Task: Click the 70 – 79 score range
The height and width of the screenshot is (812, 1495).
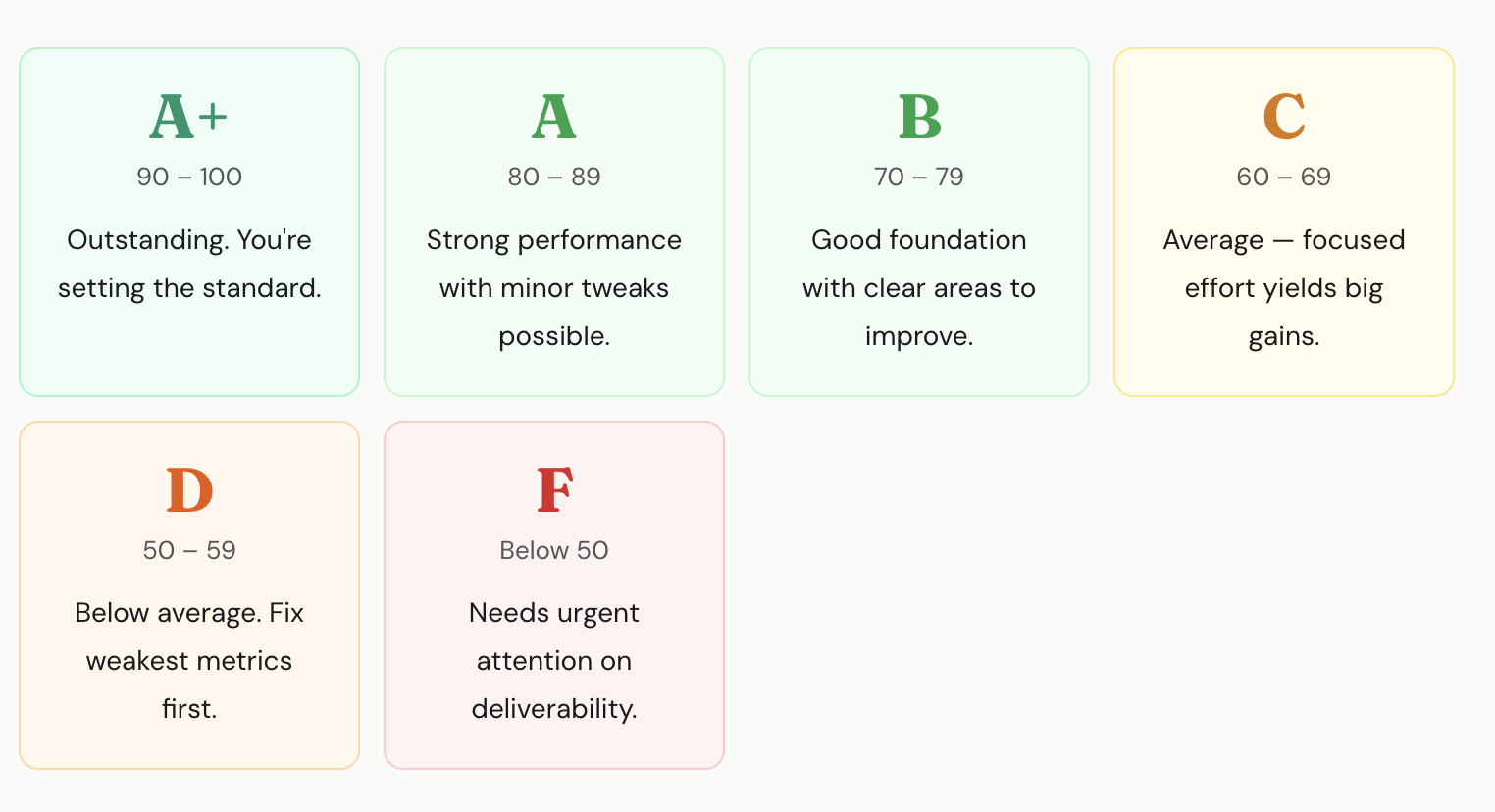Action: 919,177
